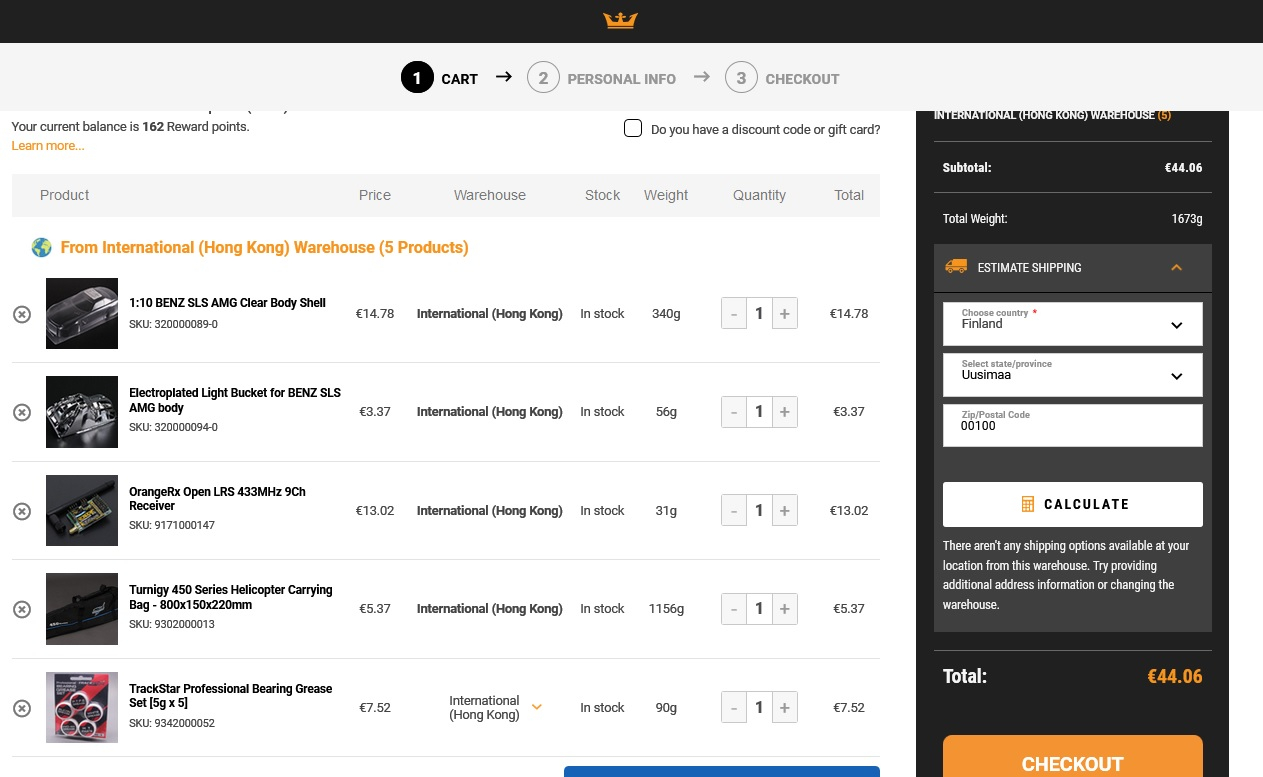Open Electroplated Light Bucket thumbnail

coord(82,412)
